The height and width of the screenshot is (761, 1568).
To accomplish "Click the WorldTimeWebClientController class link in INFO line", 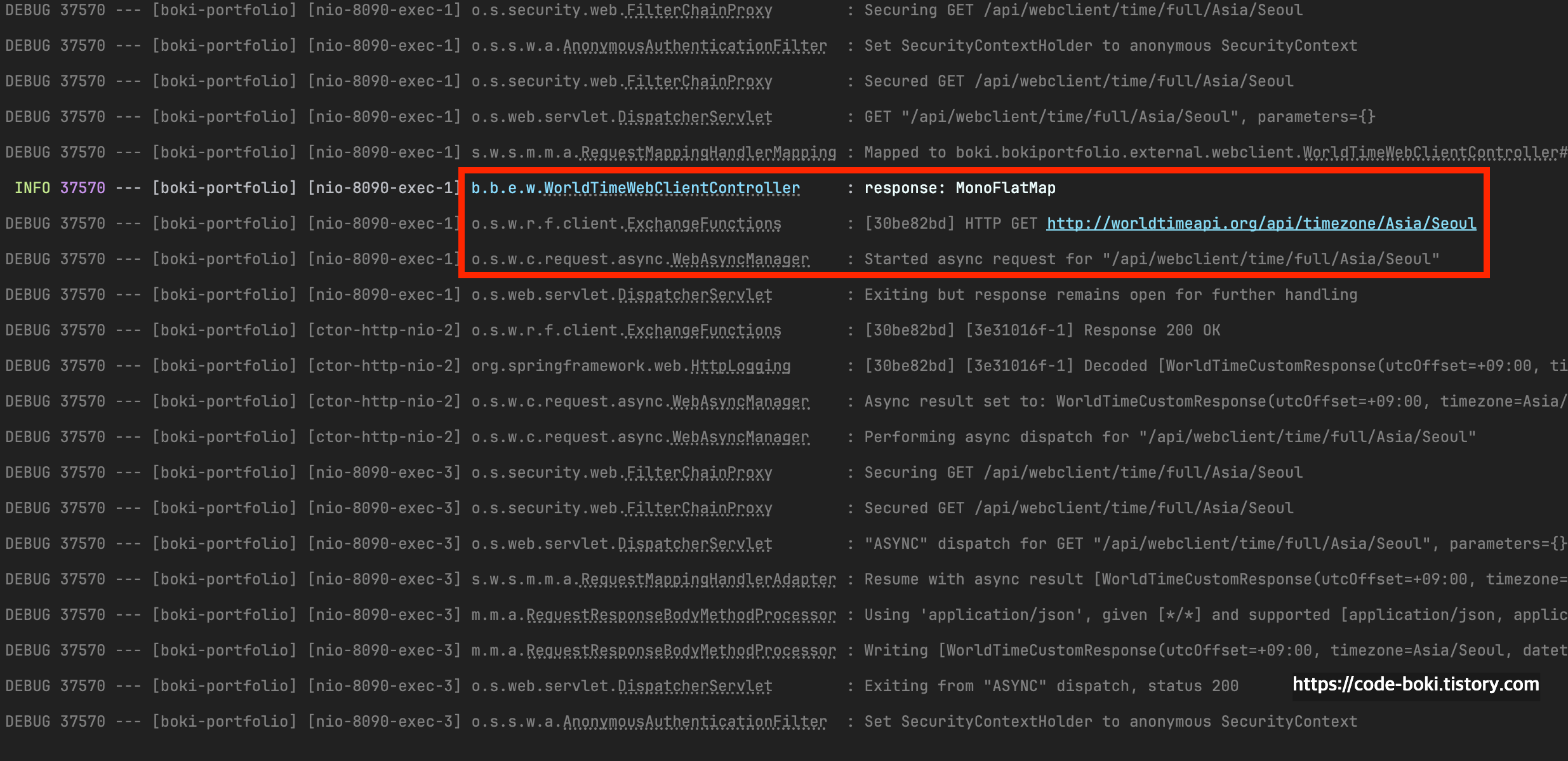I will [672, 188].
